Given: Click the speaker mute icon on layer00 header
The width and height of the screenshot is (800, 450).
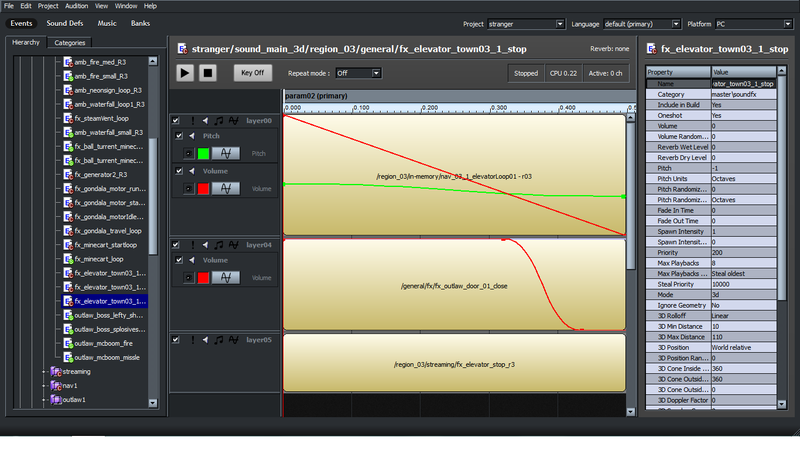Looking at the screenshot, I should pos(205,120).
